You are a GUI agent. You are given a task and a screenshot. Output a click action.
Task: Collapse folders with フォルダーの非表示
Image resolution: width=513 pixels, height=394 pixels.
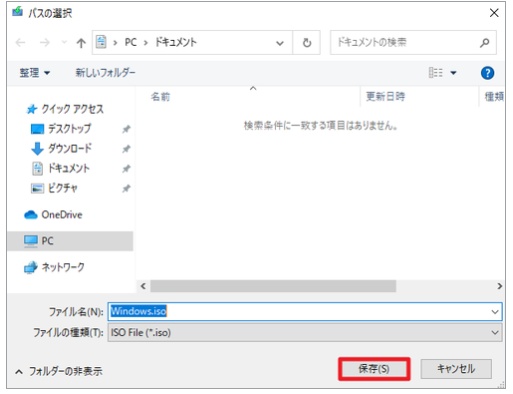click(x=59, y=371)
